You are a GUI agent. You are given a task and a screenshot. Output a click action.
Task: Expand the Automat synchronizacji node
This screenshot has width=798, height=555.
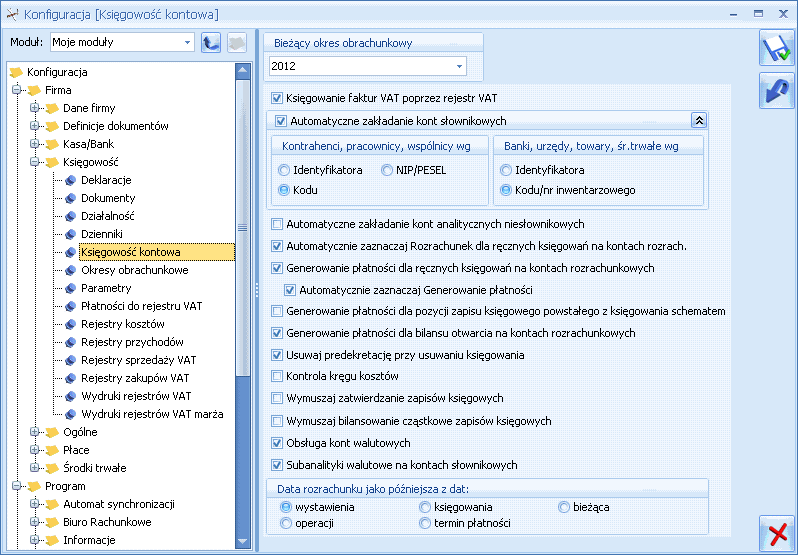tap(34, 504)
